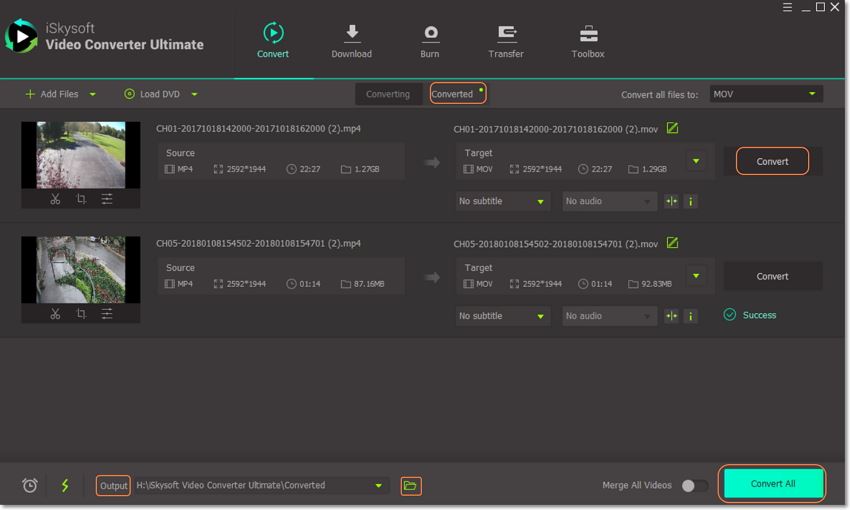Click the crop icon under first video thumbnail
This screenshot has height=510, width=850.
81,199
